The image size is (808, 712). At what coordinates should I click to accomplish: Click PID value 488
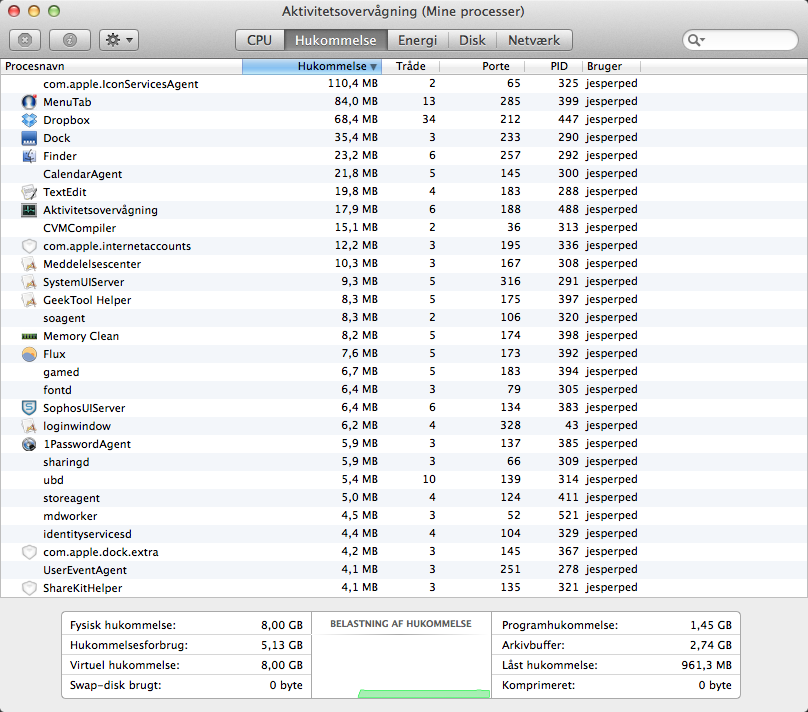[x=568, y=209]
